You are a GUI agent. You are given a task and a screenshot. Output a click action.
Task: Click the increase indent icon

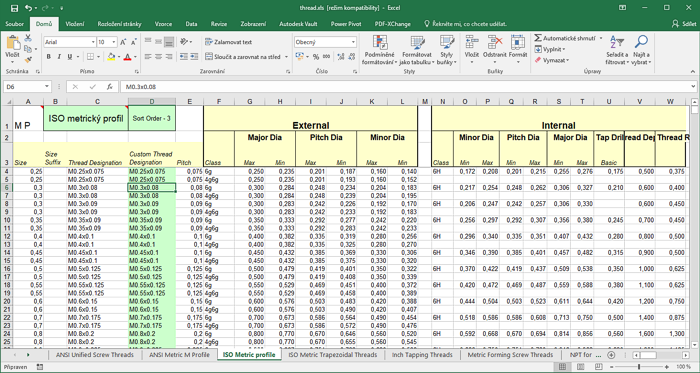pos(194,57)
